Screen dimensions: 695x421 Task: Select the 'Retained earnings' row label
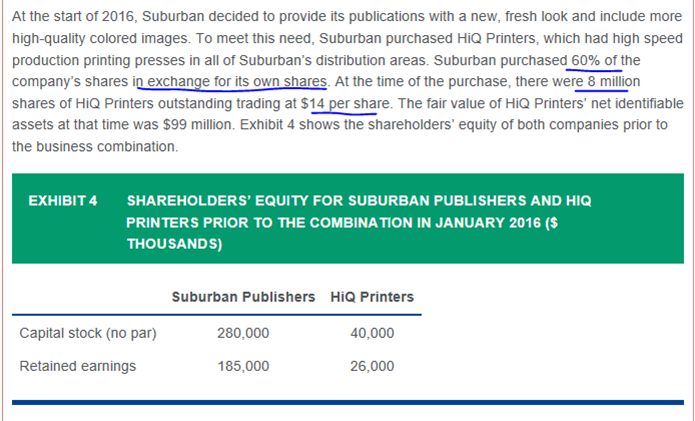pyautogui.click(x=78, y=366)
